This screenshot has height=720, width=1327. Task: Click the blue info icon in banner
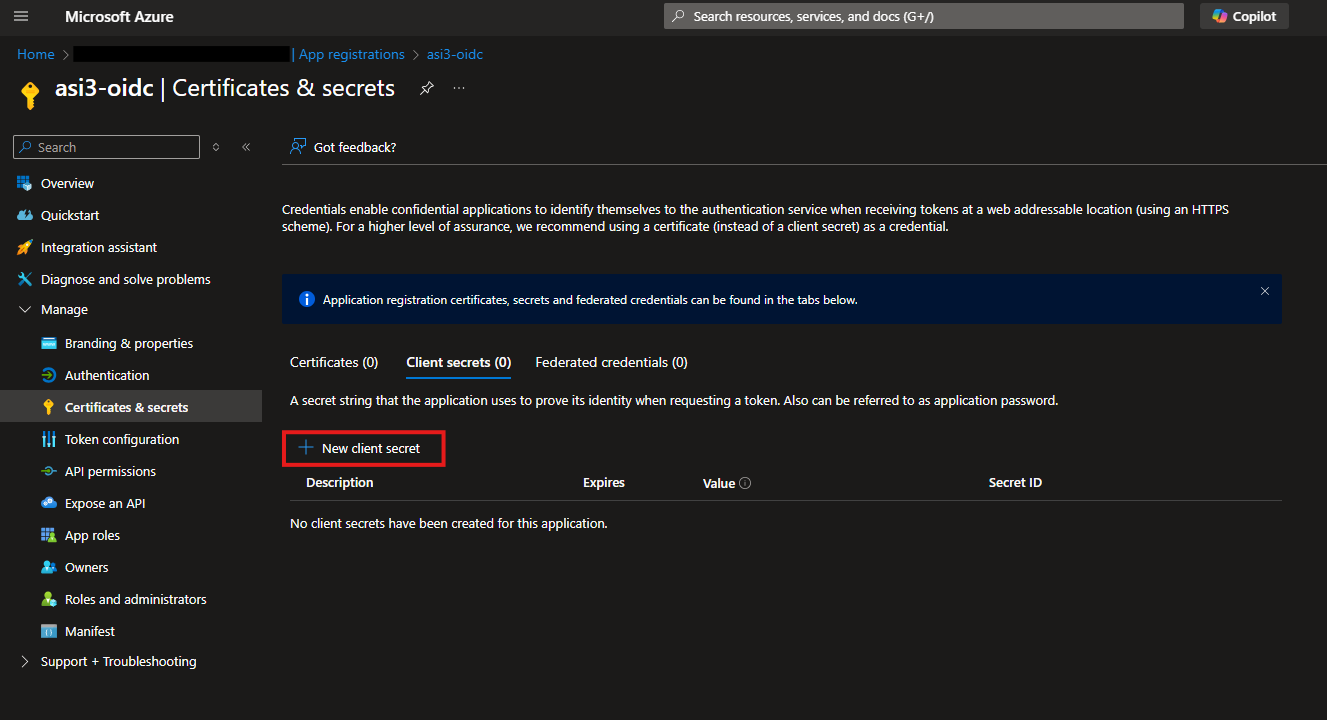(x=306, y=299)
